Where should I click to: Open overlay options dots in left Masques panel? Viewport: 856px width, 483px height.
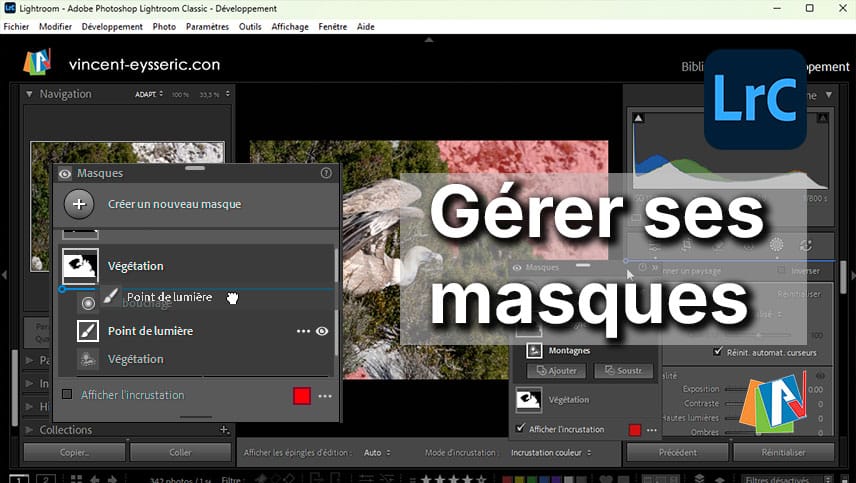click(x=325, y=396)
